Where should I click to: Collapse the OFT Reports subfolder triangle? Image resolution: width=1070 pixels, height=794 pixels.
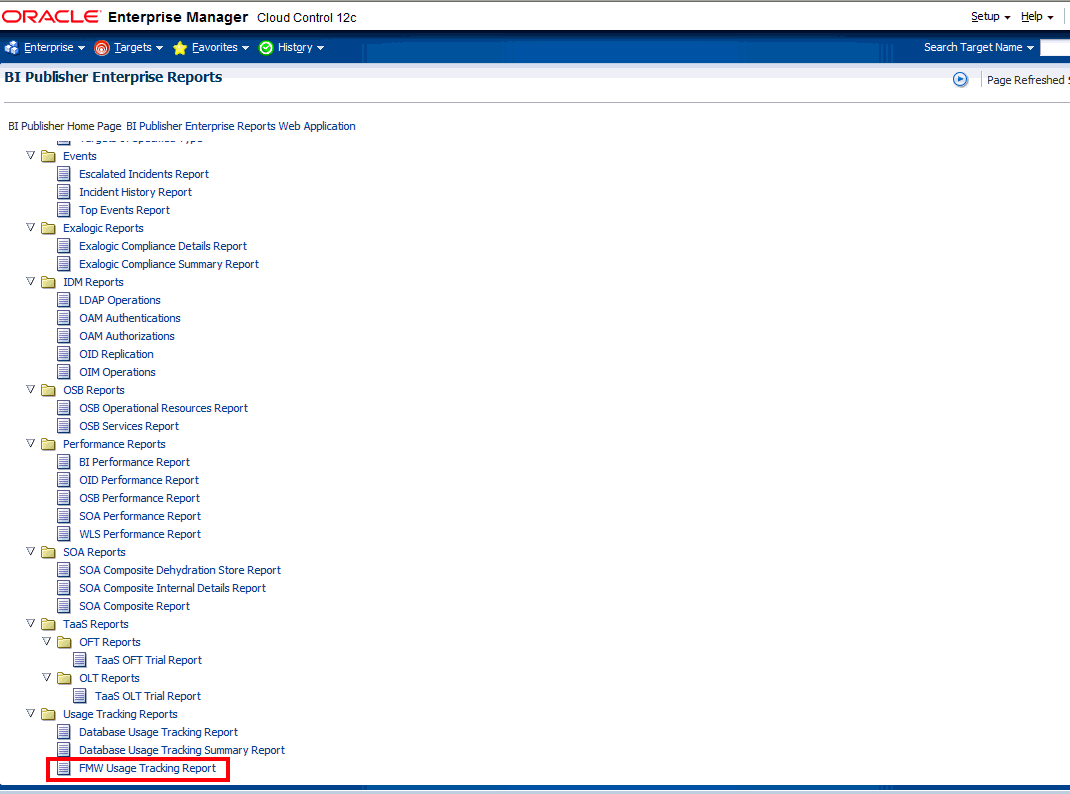(46, 642)
